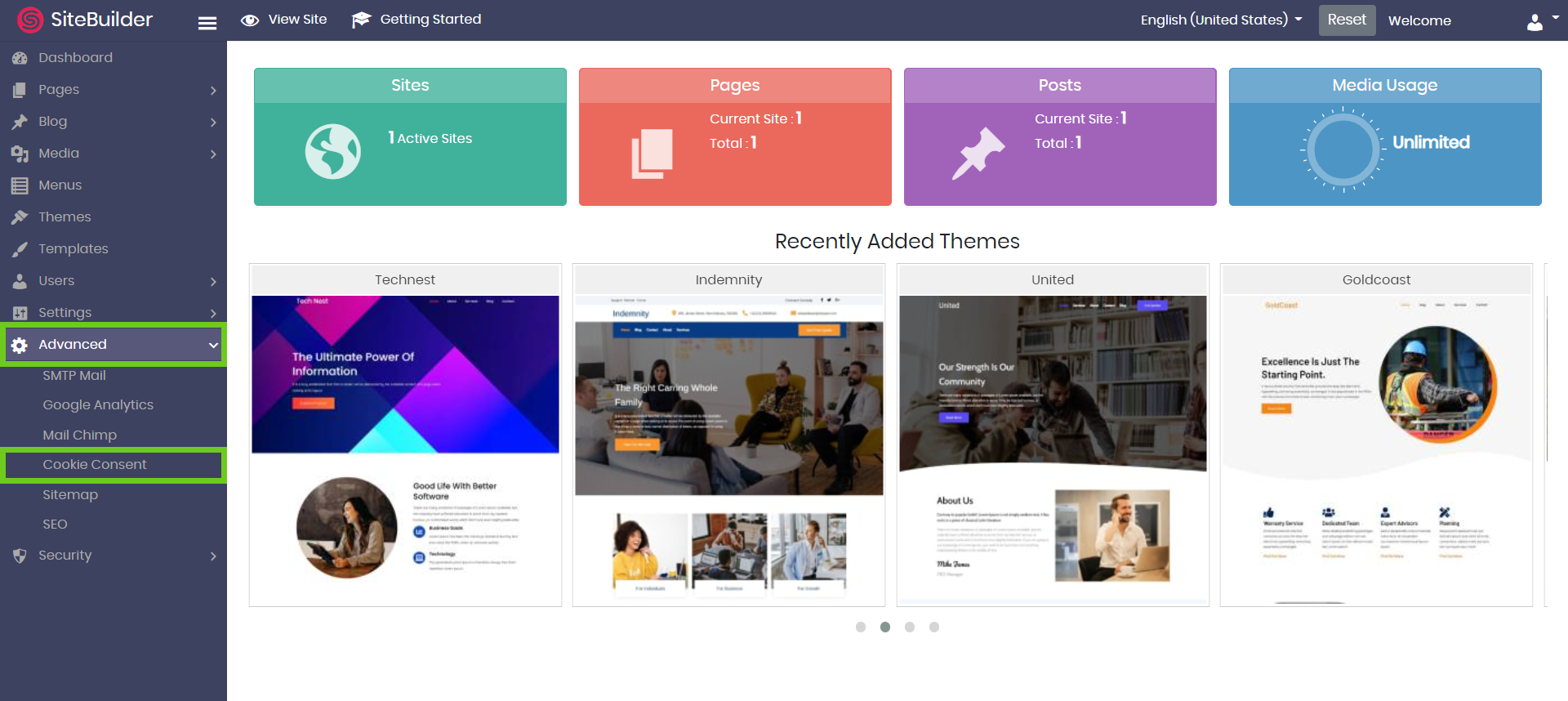Click the Security shield icon in sidebar
Viewport: 1568px width, 701px height.
click(x=20, y=556)
